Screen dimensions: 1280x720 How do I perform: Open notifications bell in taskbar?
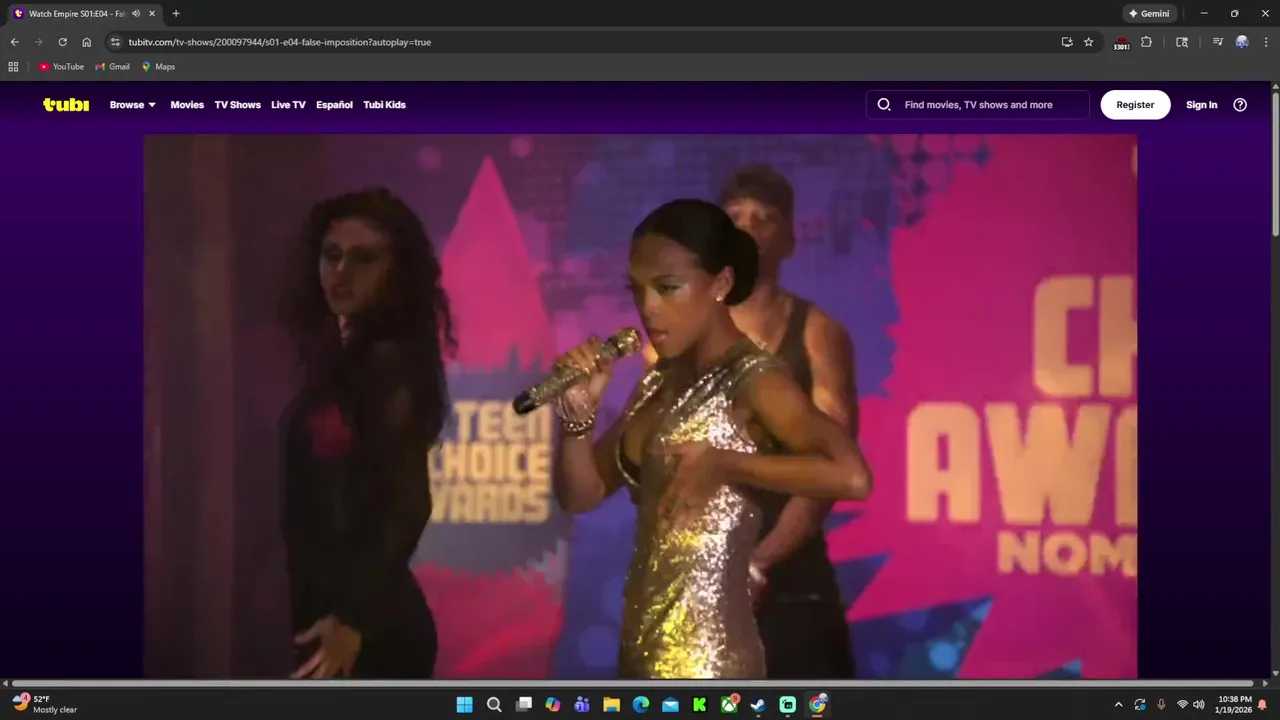coord(1262,705)
